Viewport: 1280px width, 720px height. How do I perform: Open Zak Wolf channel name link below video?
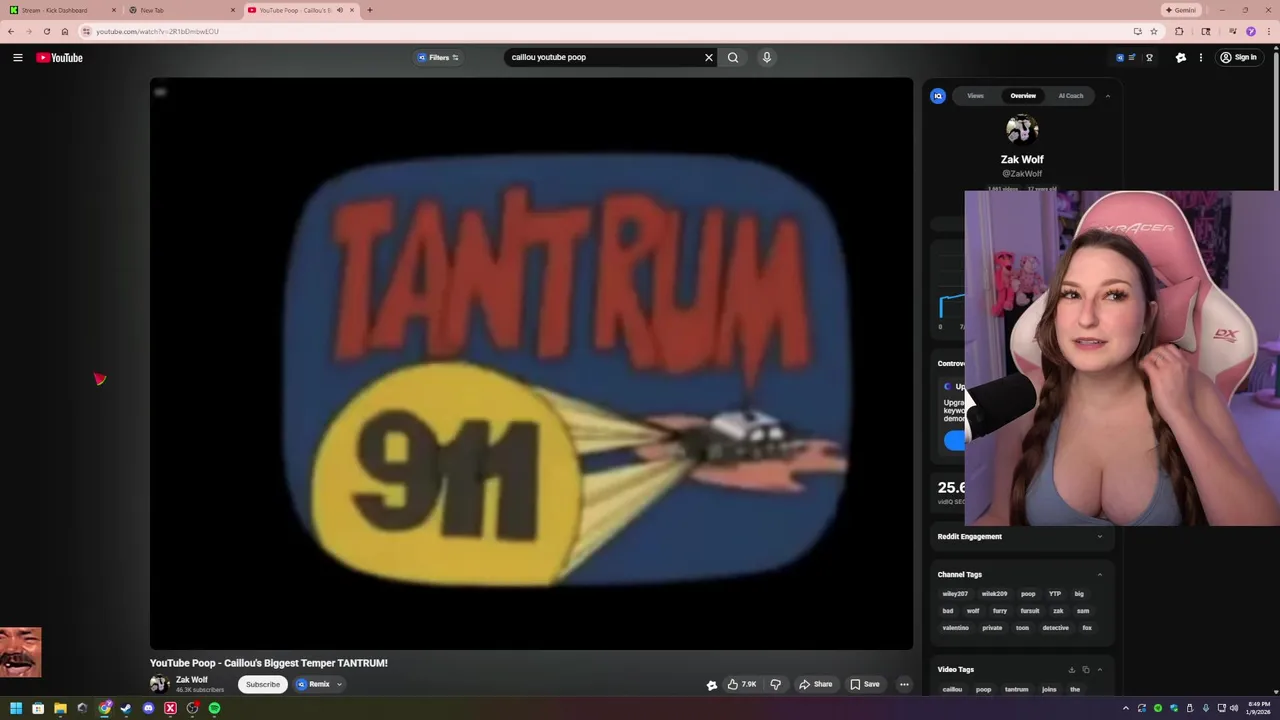(192, 680)
